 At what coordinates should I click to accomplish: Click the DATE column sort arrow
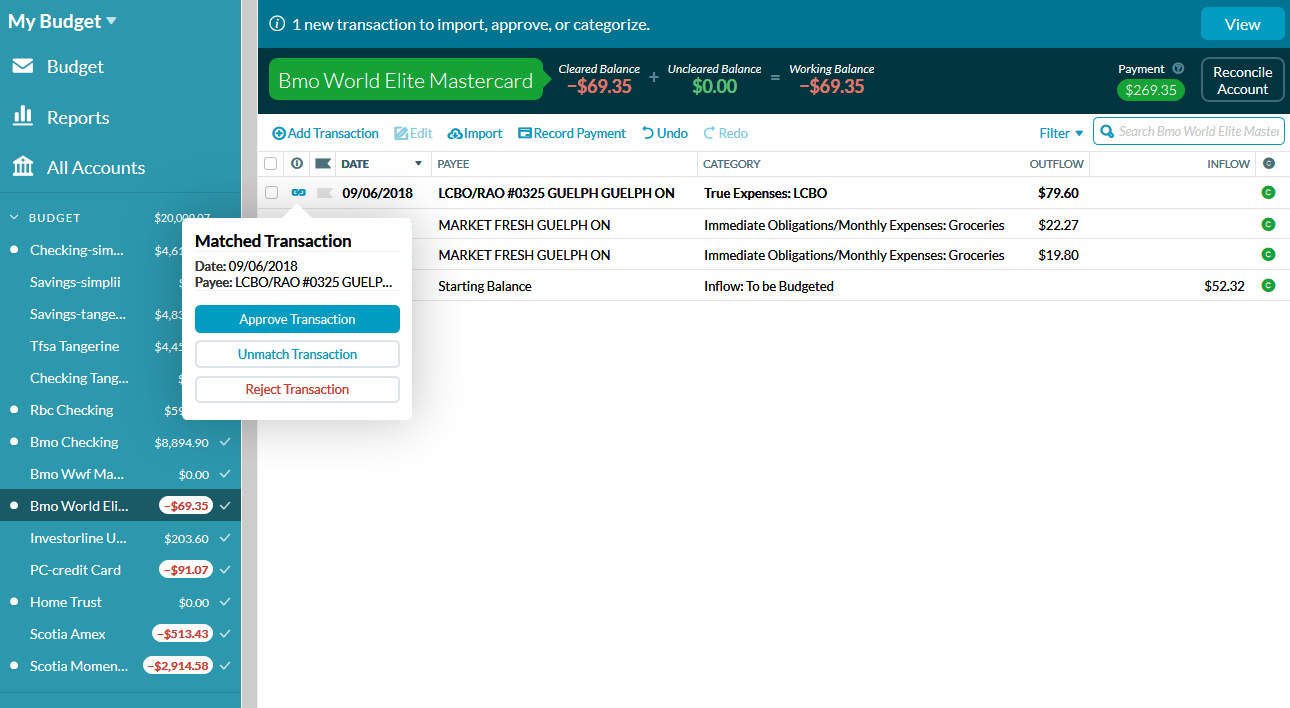(418, 163)
